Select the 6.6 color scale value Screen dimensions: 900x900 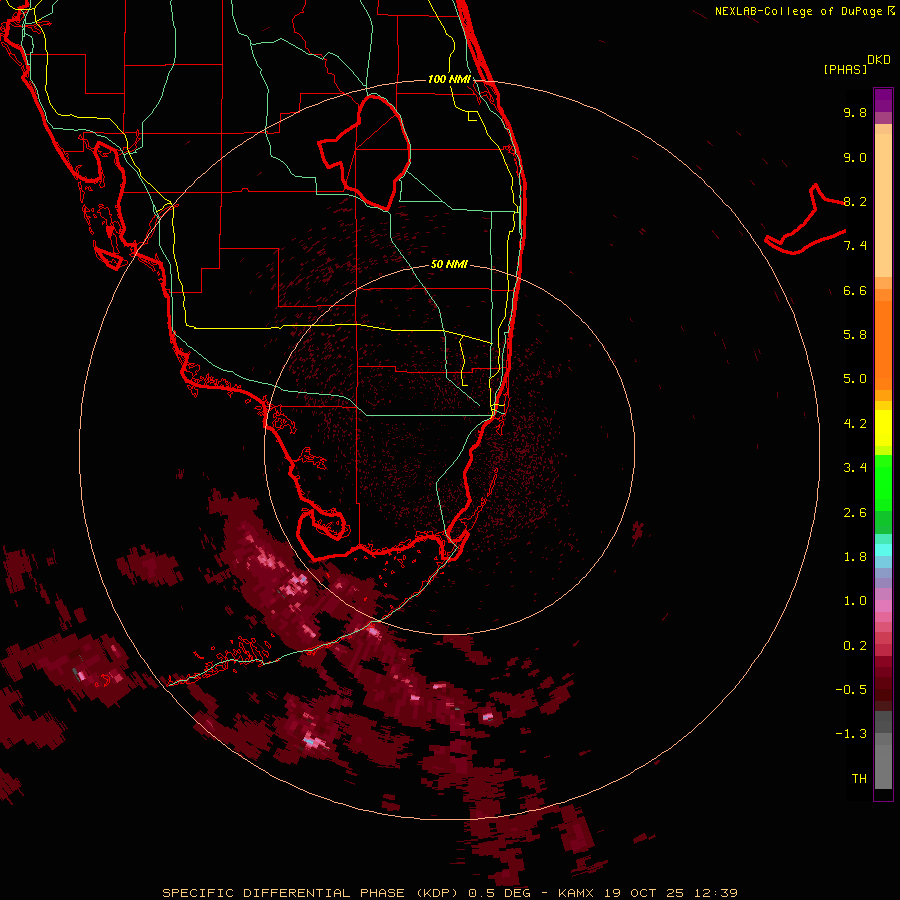click(x=855, y=290)
